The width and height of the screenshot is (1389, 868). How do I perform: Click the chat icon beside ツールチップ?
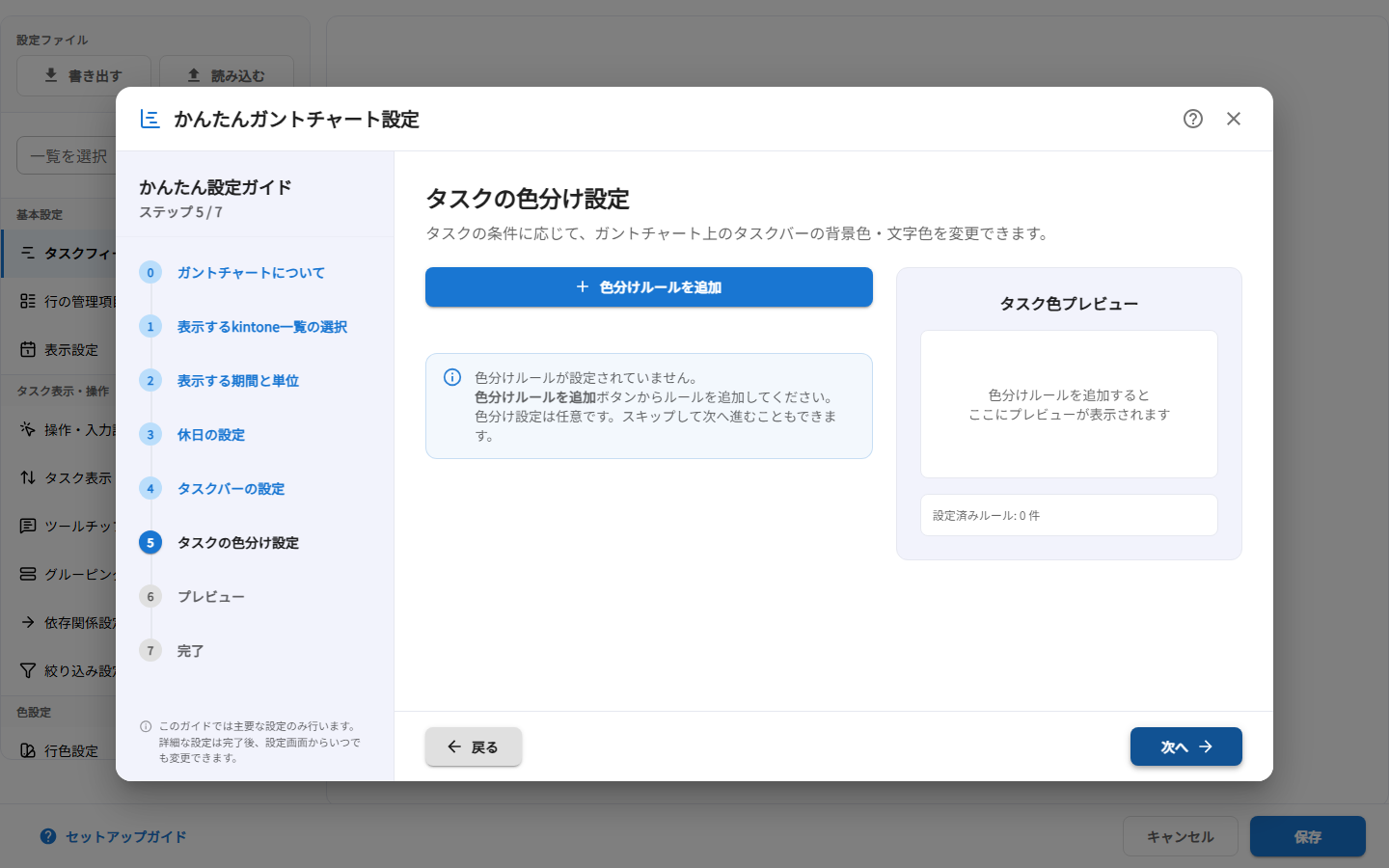pyautogui.click(x=28, y=526)
